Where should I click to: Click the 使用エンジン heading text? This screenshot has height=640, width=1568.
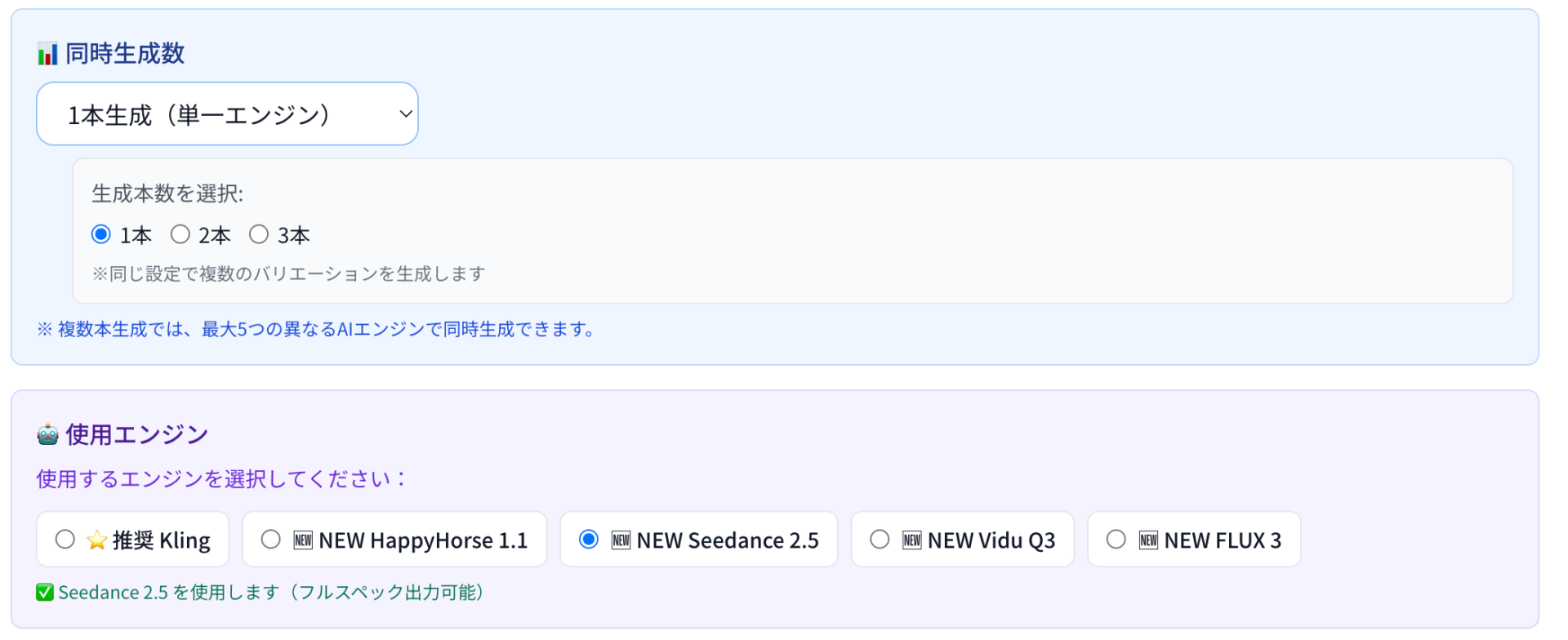137,434
